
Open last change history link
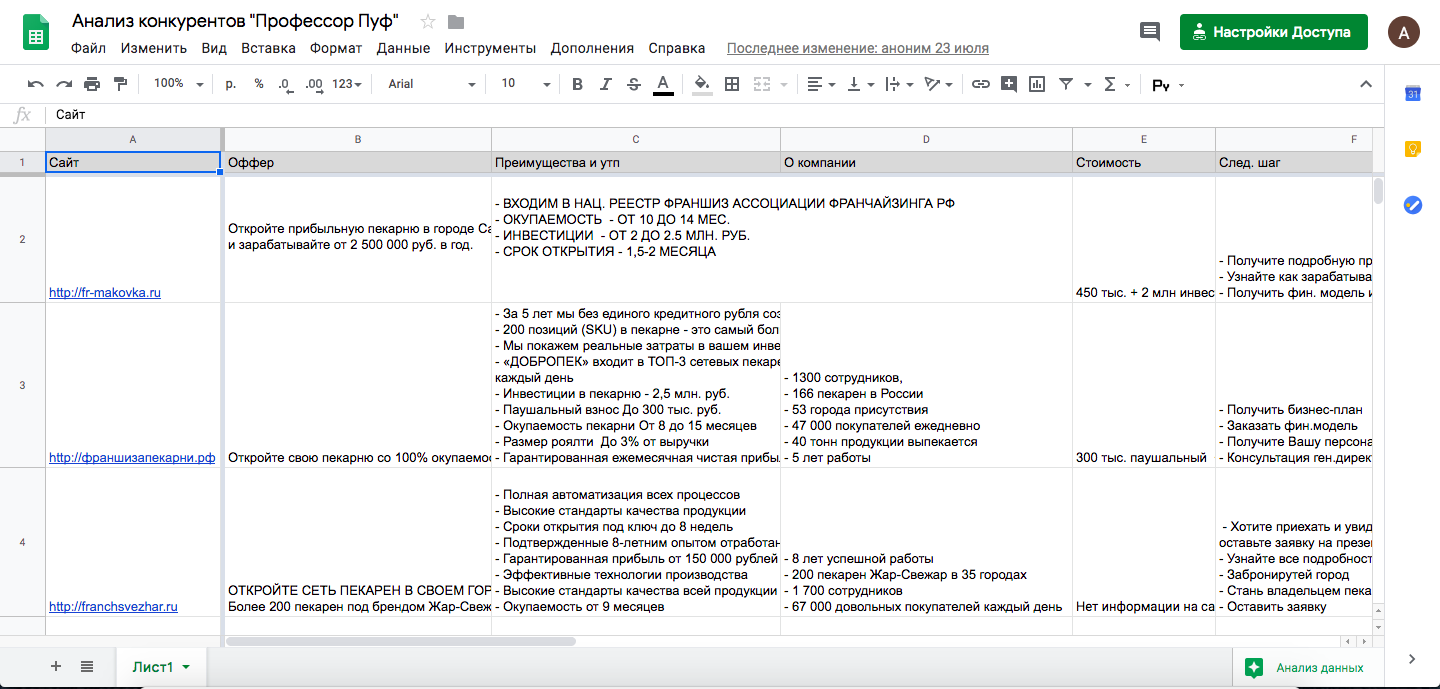pos(858,48)
